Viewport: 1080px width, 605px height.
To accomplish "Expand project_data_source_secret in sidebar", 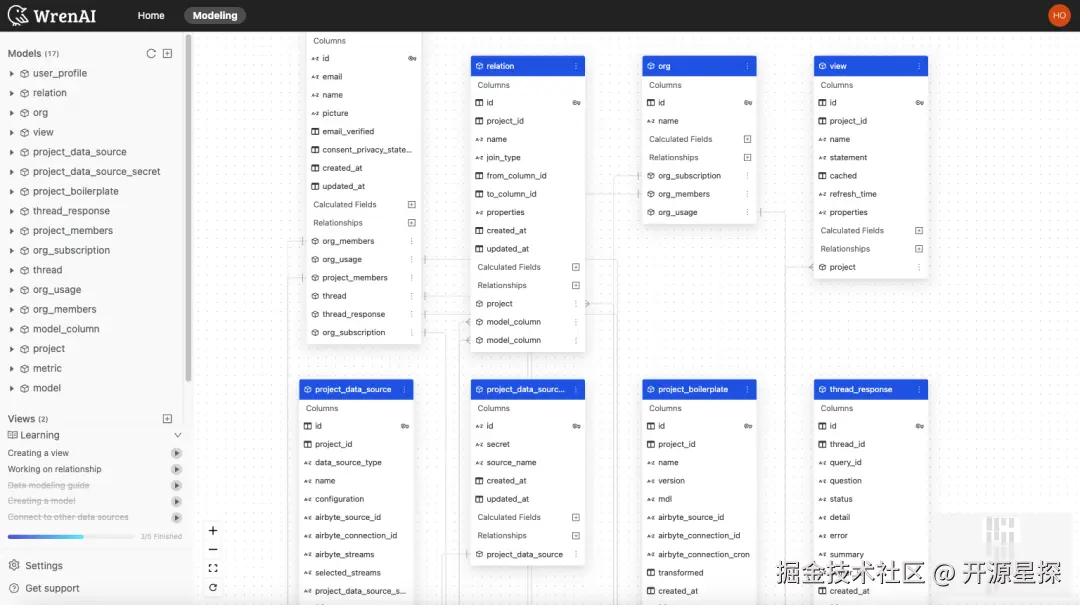I will point(11,172).
